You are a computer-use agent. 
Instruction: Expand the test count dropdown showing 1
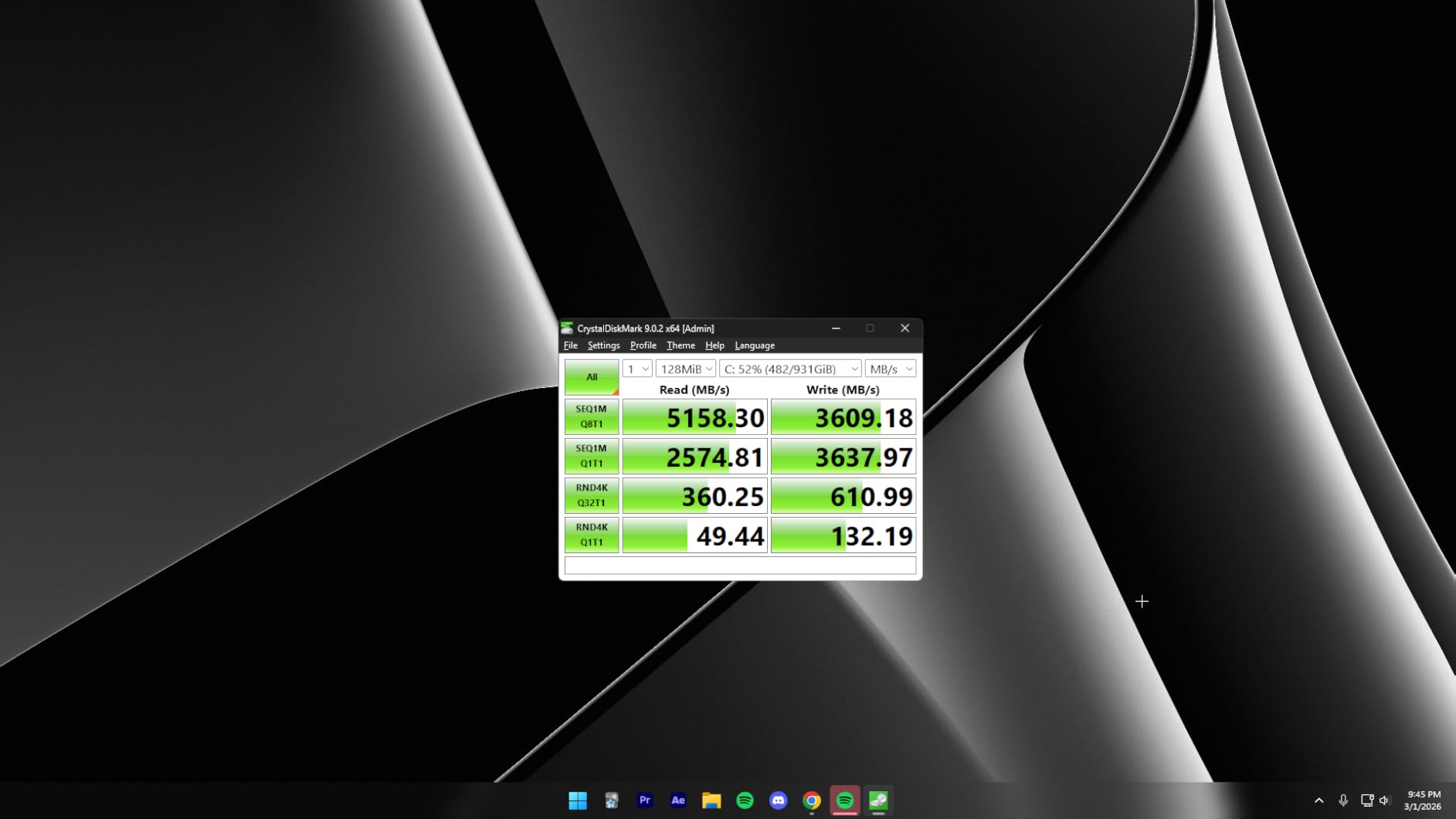click(x=637, y=369)
